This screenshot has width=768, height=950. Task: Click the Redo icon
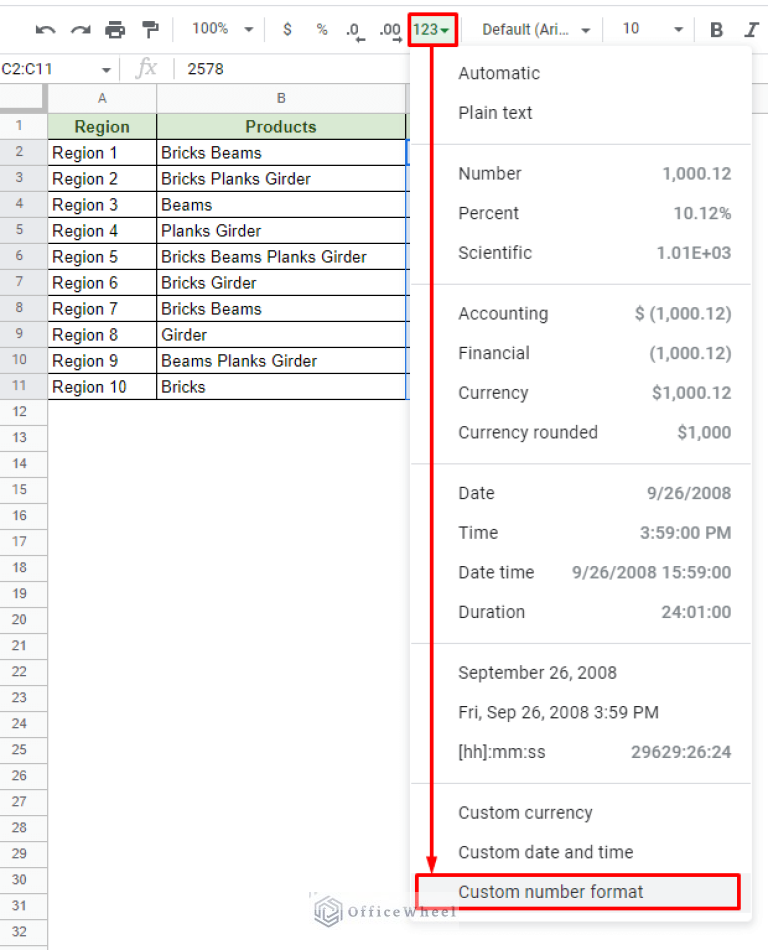coord(79,29)
